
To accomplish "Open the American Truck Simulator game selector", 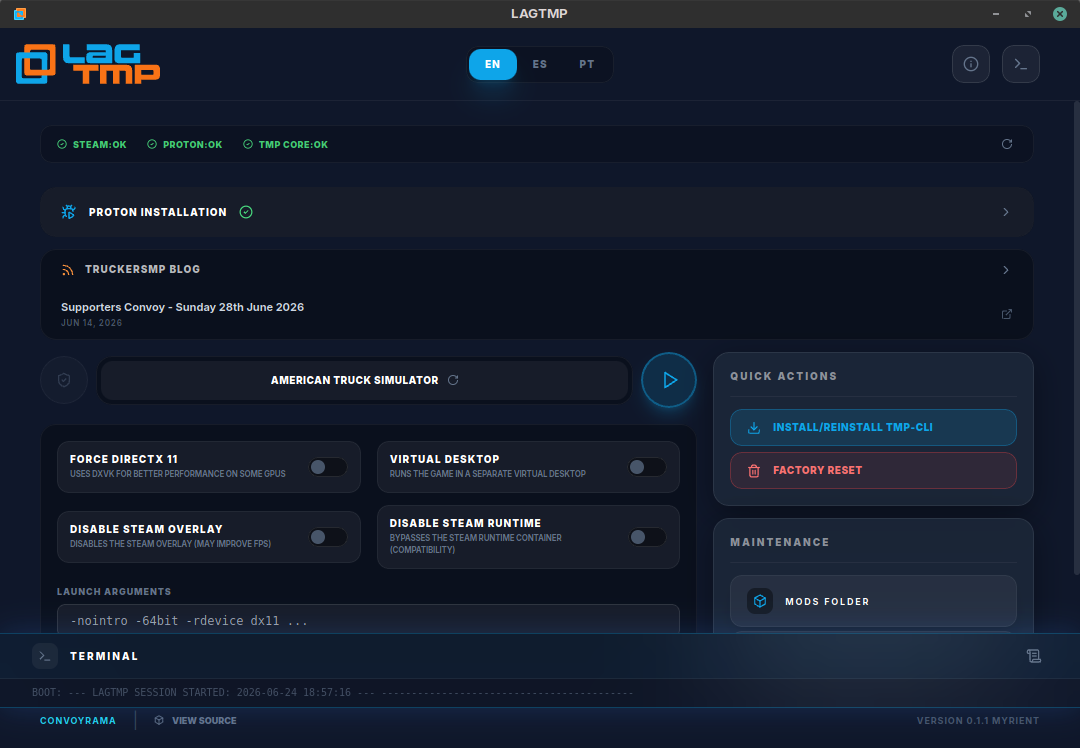I will coord(364,380).
